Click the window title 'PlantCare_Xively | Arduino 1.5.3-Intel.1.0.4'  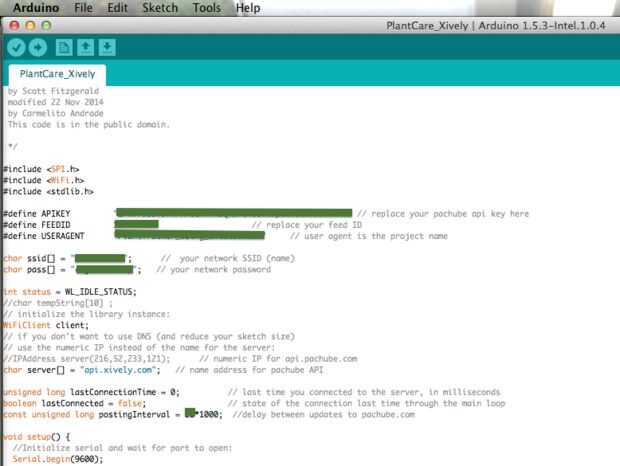pyautogui.click(x=496, y=26)
